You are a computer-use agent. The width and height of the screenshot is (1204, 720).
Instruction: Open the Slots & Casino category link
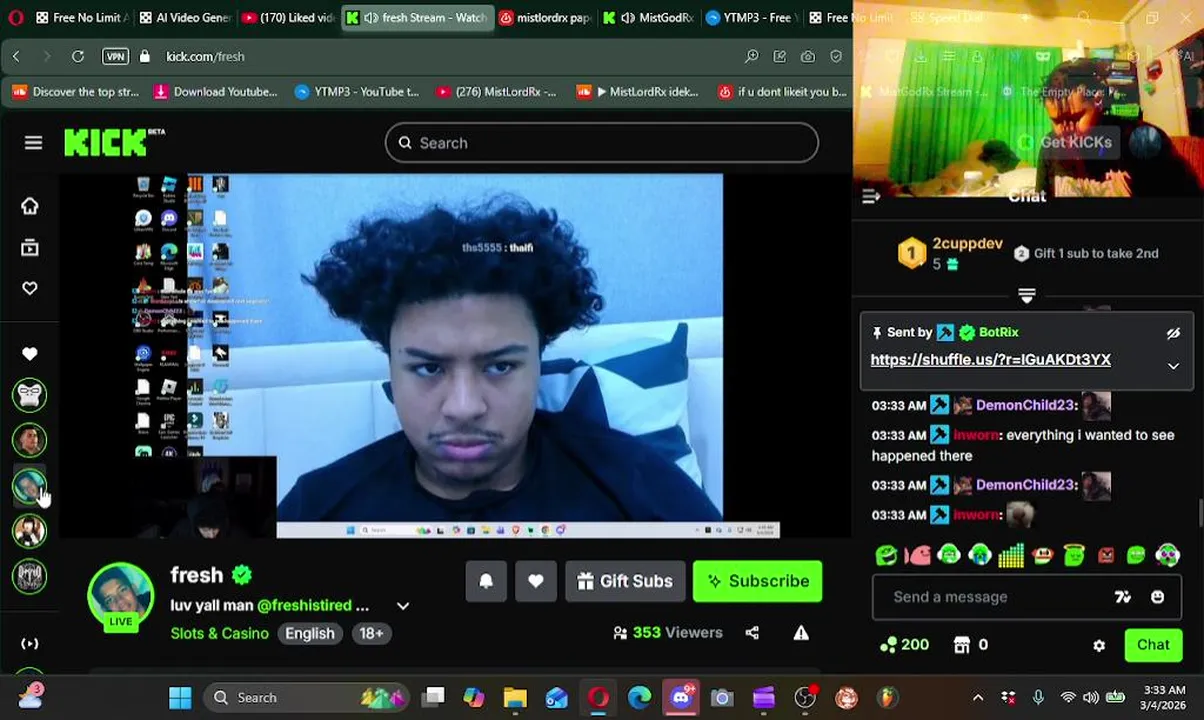point(219,633)
